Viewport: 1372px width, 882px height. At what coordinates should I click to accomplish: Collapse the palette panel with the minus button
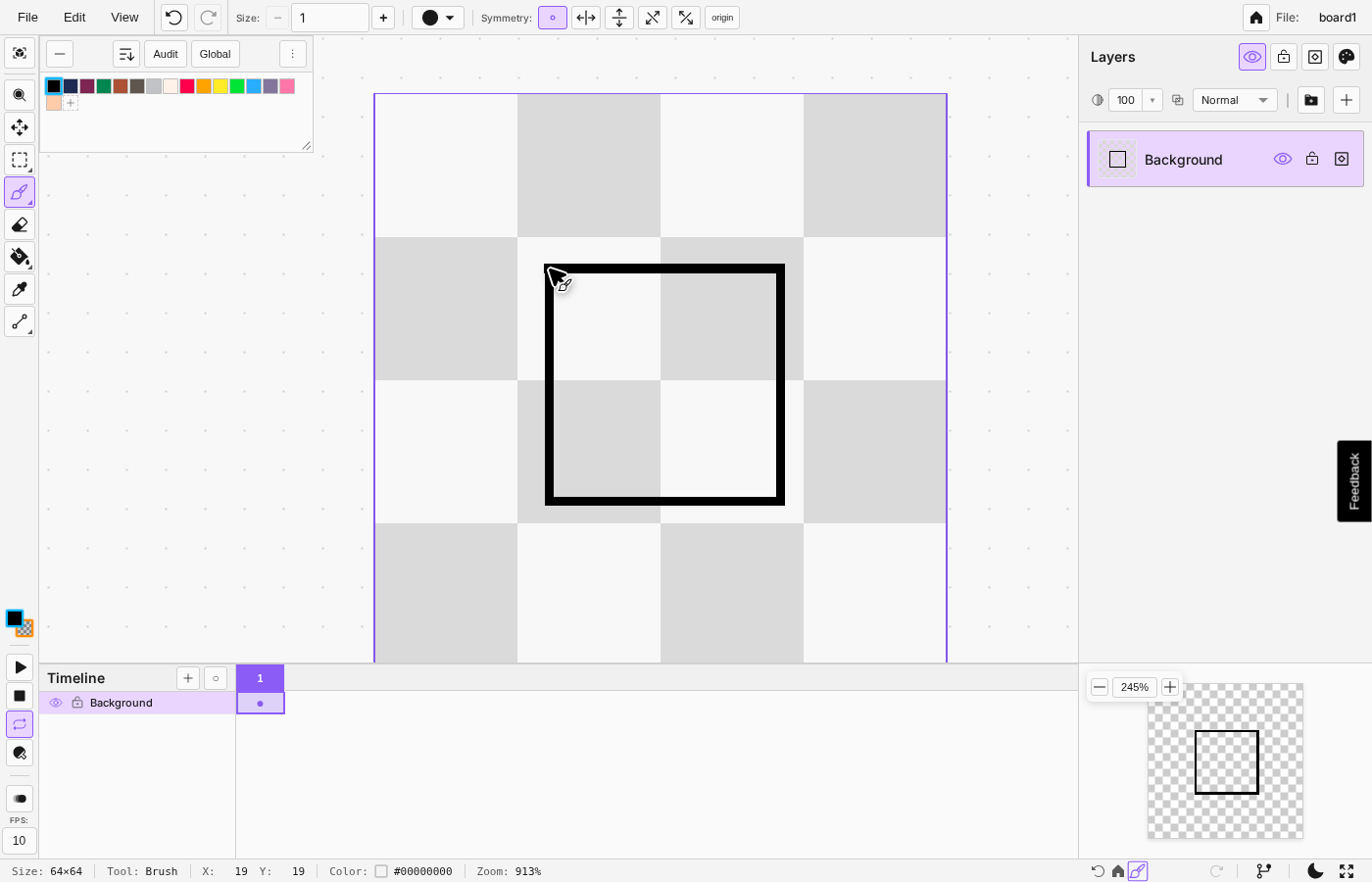[x=60, y=54]
